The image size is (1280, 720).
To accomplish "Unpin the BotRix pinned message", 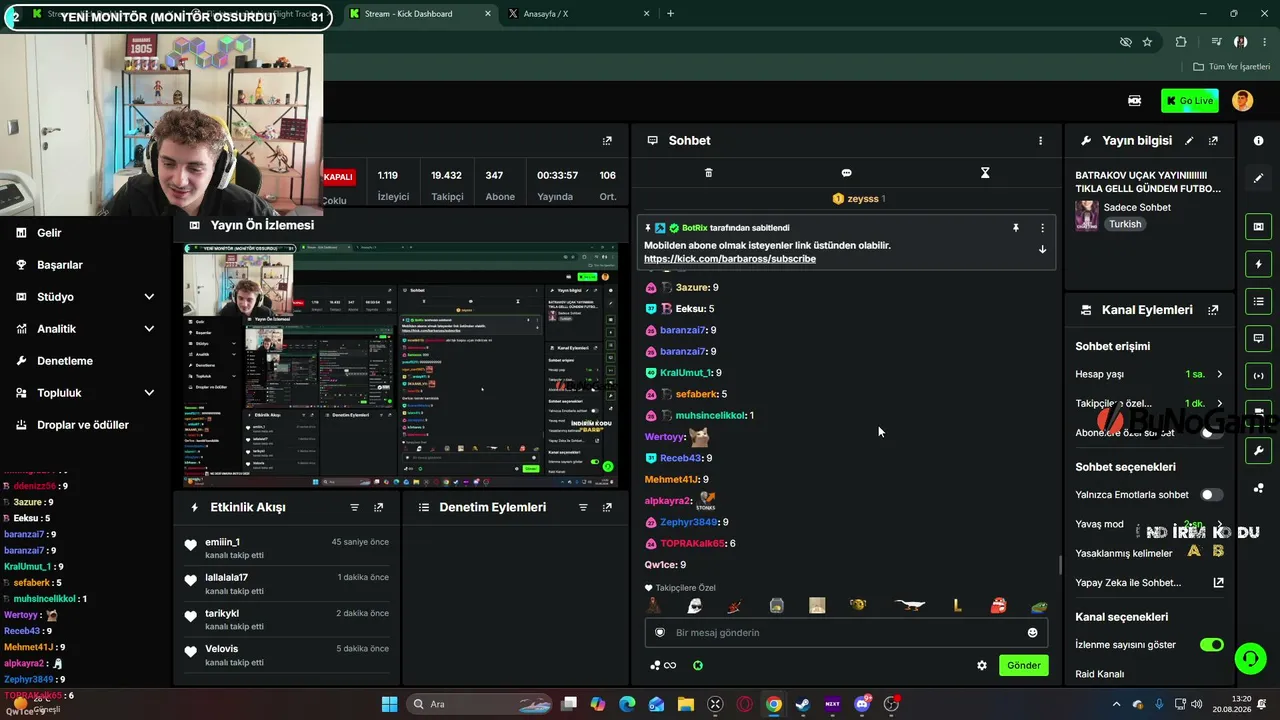I will click(1016, 228).
